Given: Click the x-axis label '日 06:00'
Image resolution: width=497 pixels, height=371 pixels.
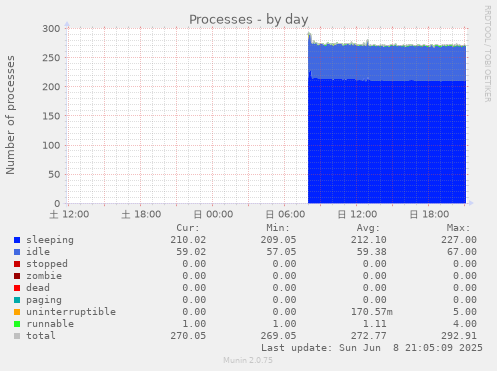Looking at the screenshot, I should coord(285,214).
